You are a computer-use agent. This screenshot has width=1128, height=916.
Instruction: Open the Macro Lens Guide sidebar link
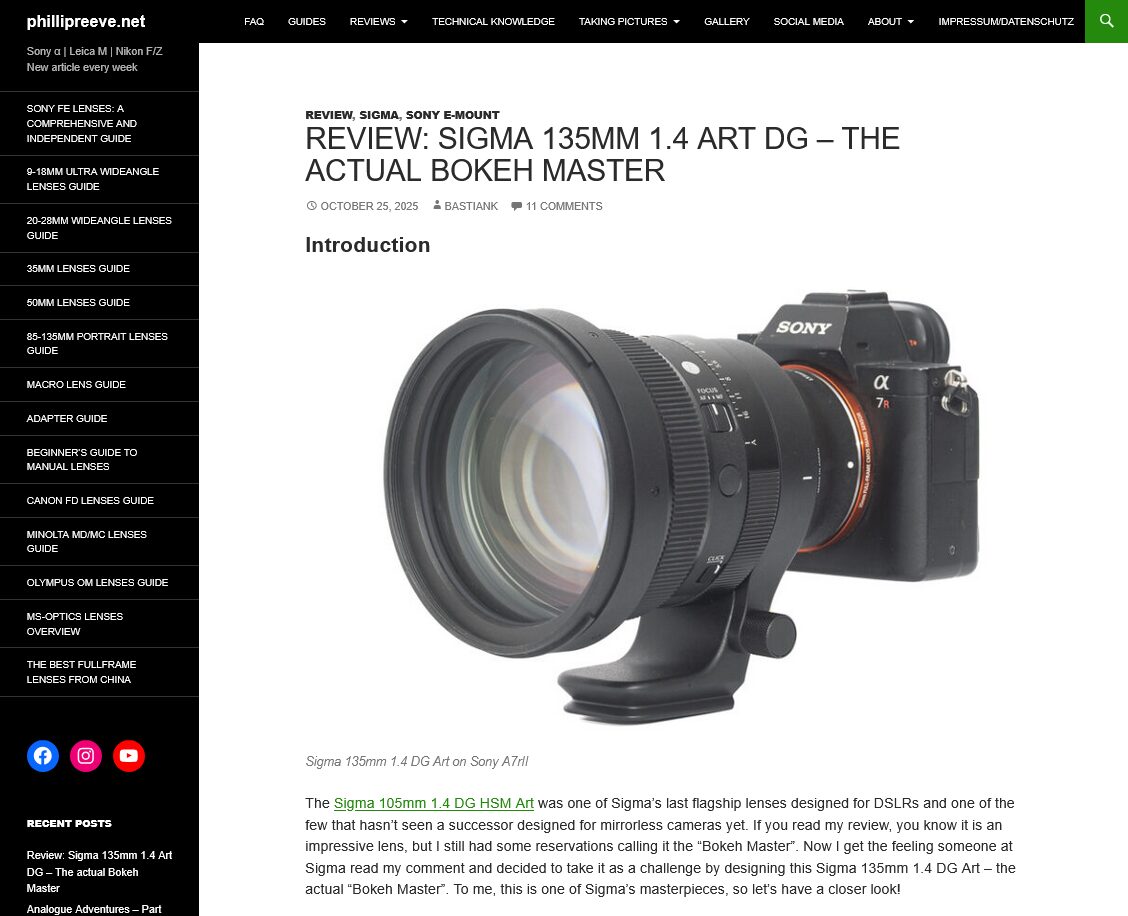pyautogui.click(x=76, y=384)
